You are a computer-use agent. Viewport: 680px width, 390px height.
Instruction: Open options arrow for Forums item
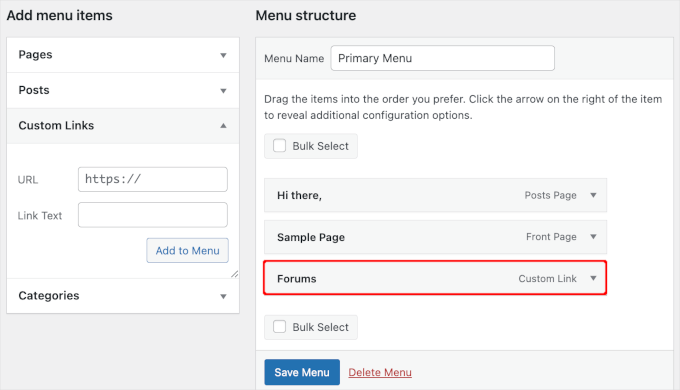(x=593, y=279)
